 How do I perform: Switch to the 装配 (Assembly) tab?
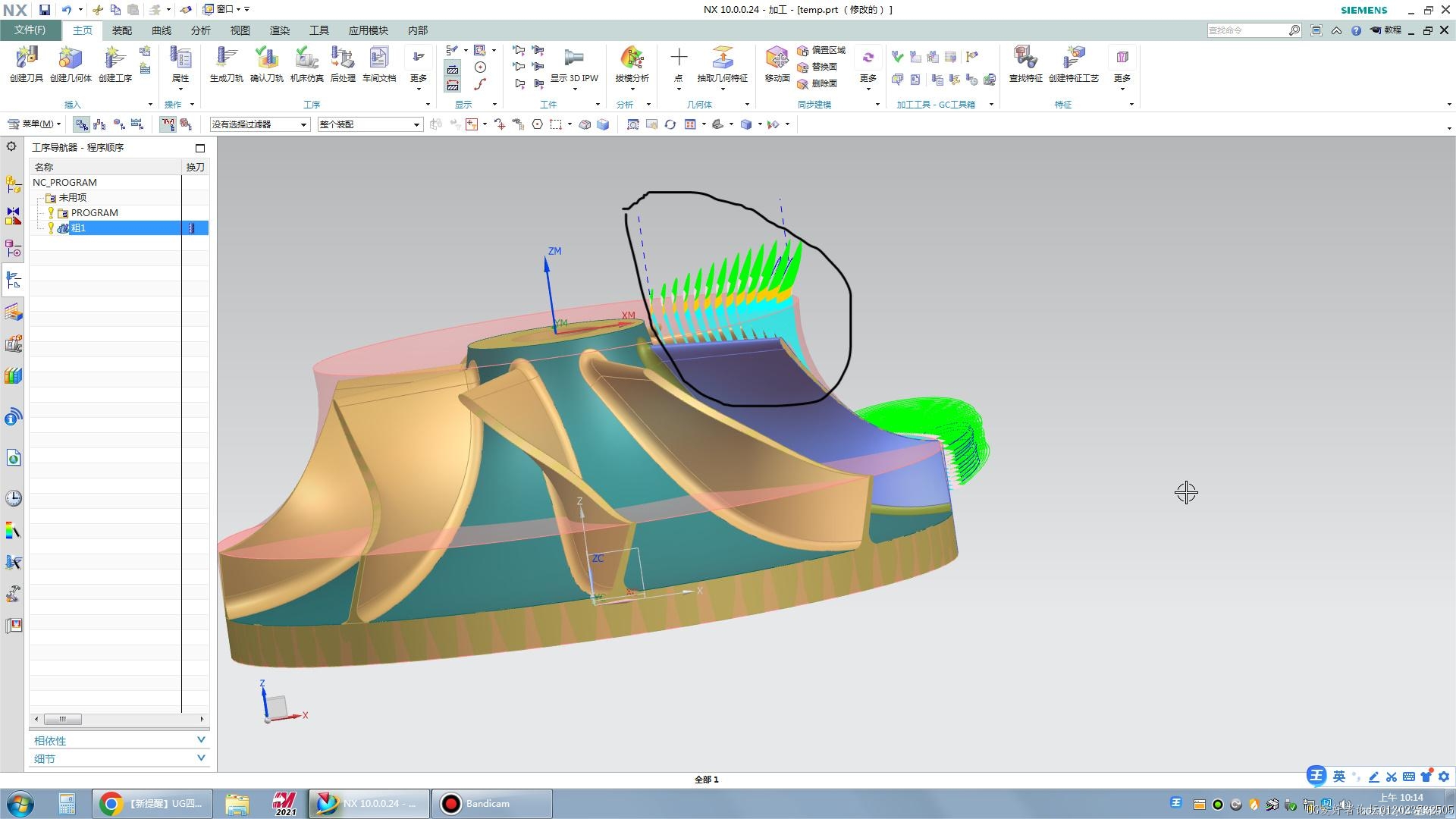coord(122,30)
